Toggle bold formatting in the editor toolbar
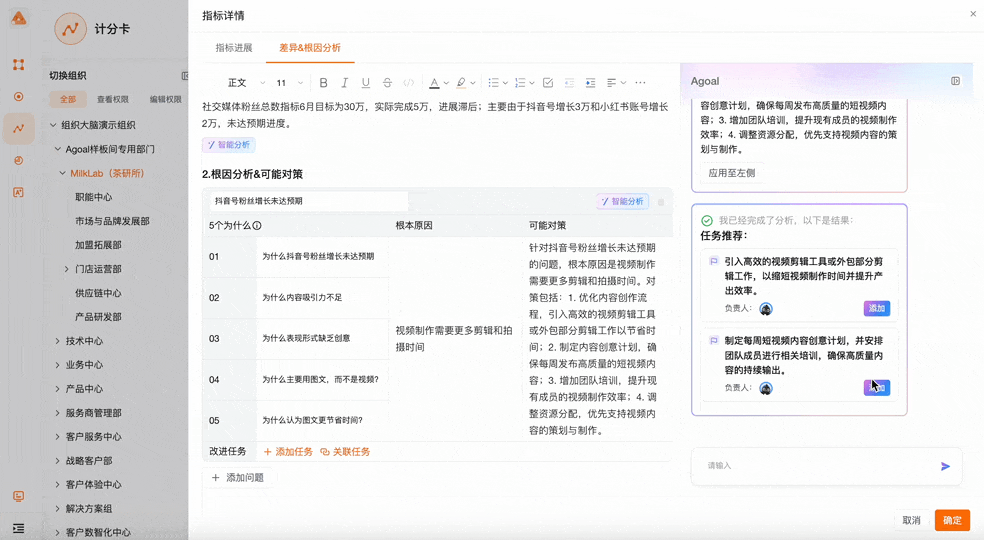This screenshot has height=540, width=984. tap(323, 83)
